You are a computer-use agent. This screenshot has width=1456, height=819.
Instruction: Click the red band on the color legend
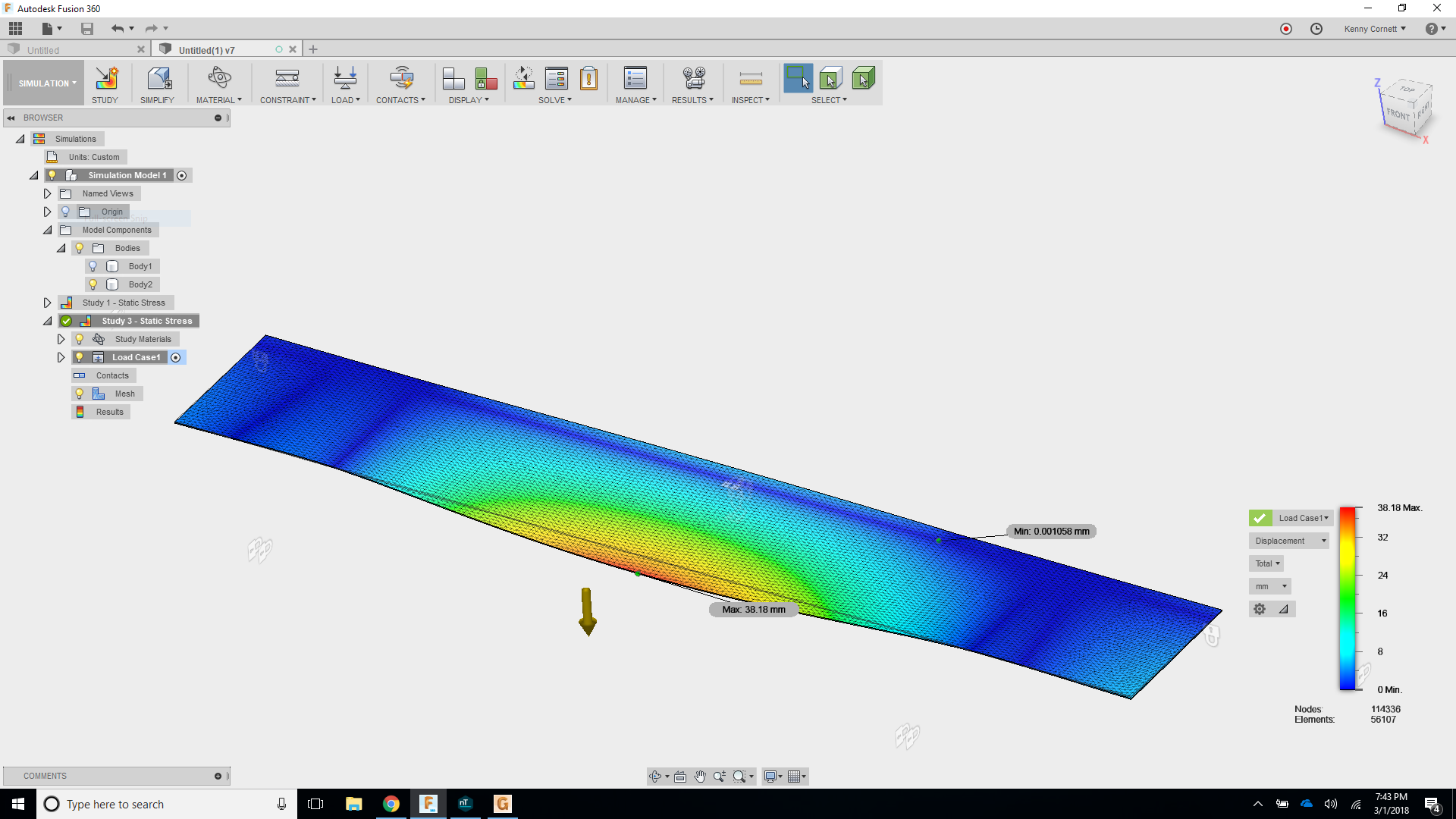[1348, 514]
